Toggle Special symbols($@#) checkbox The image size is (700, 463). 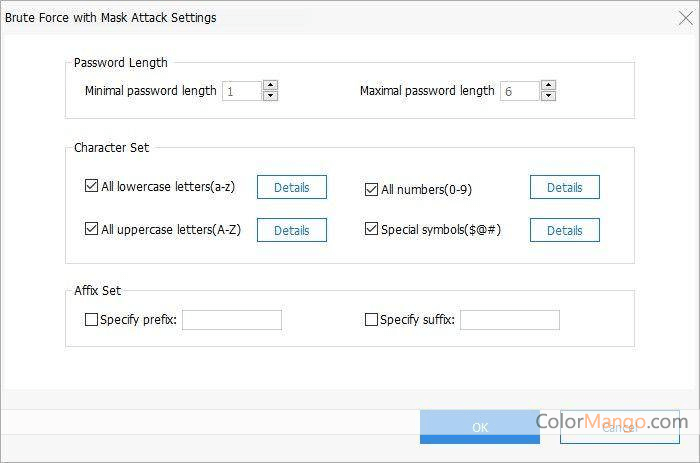coord(372,229)
